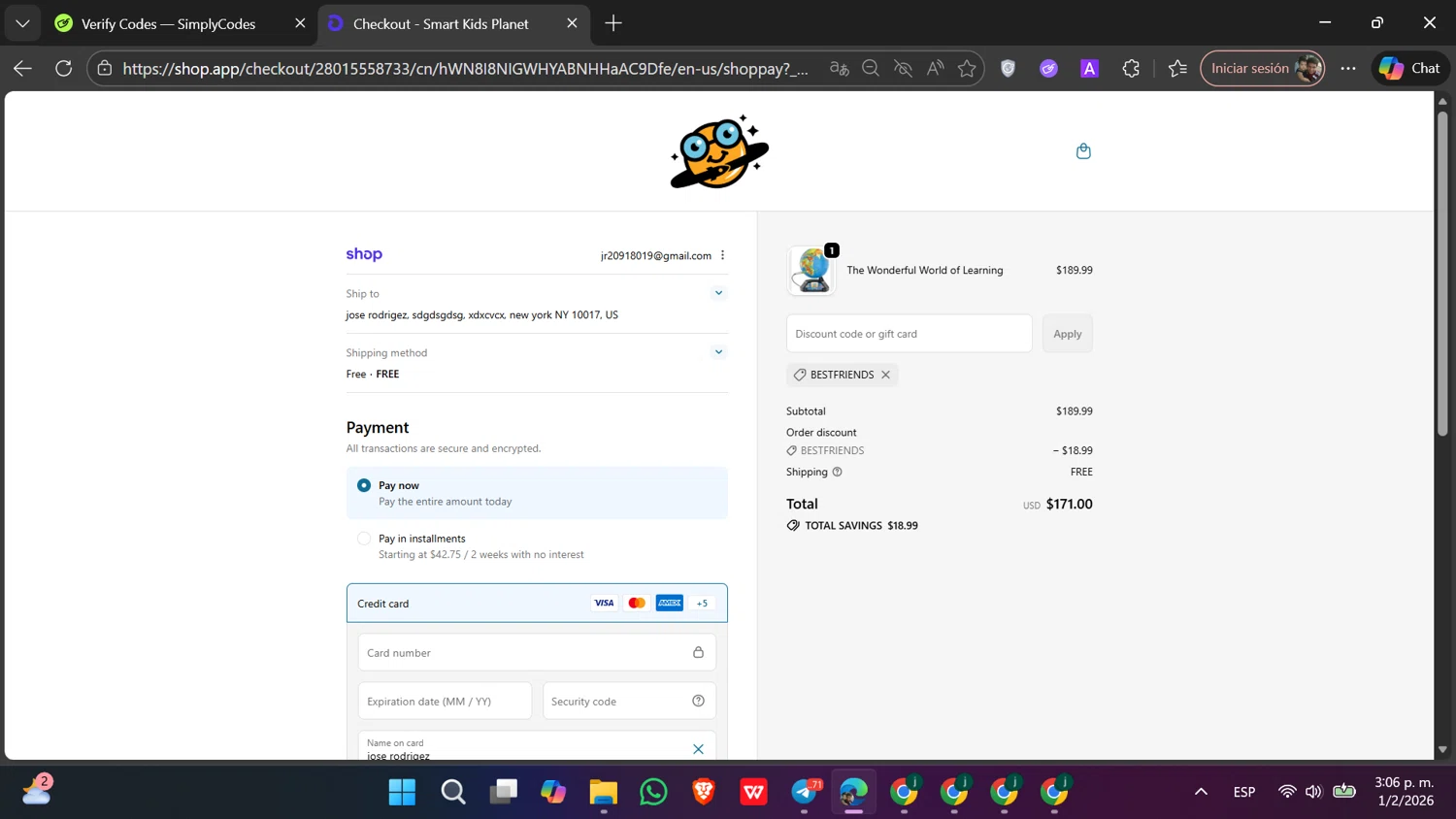Image resolution: width=1456 pixels, height=819 pixels.
Task: Click in the Discount code field
Action: pos(910,334)
